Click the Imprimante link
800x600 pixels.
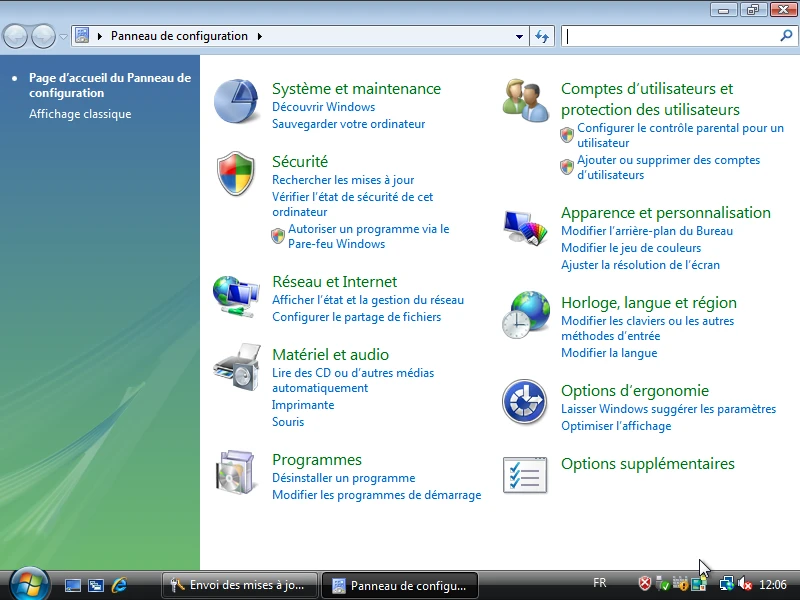pos(303,405)
